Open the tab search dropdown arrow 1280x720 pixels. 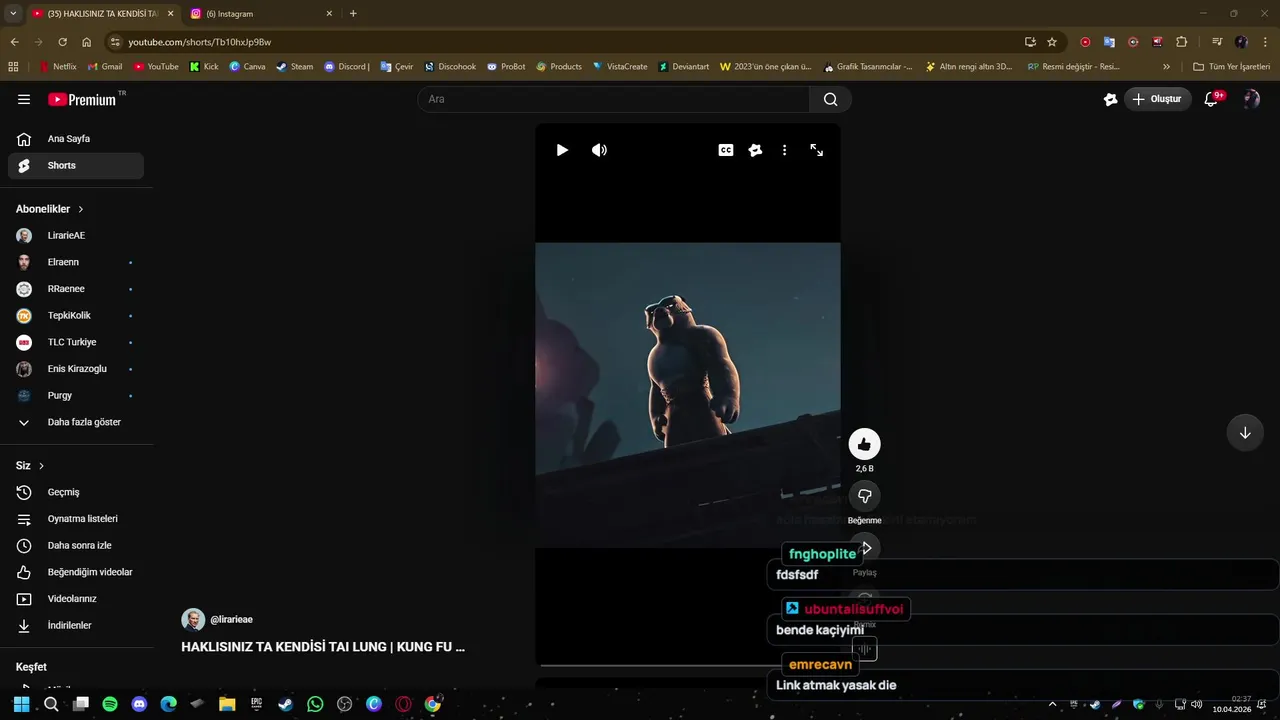pos(13,14)
